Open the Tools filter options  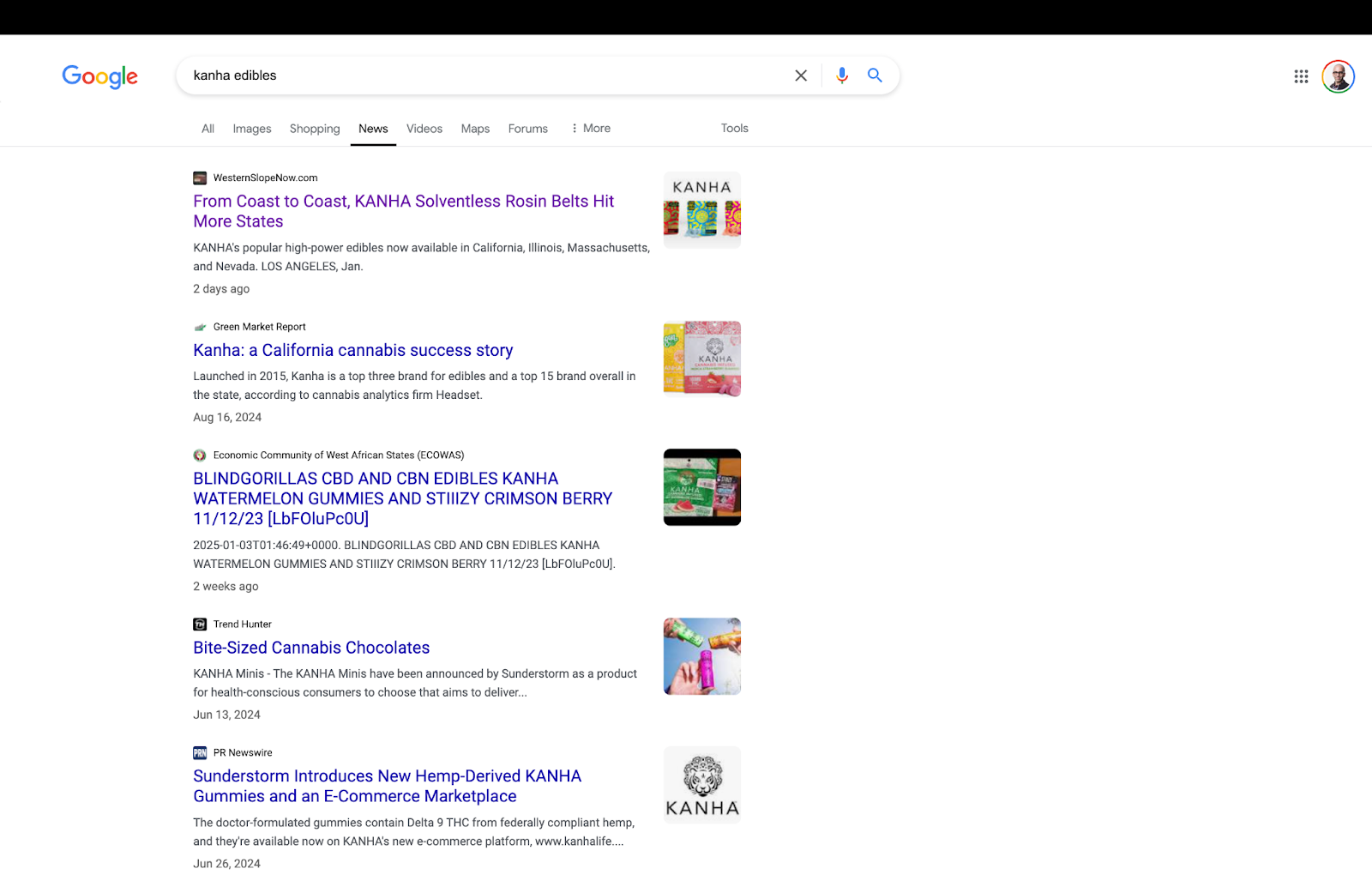pyautogui.click(x=734, y=129)
